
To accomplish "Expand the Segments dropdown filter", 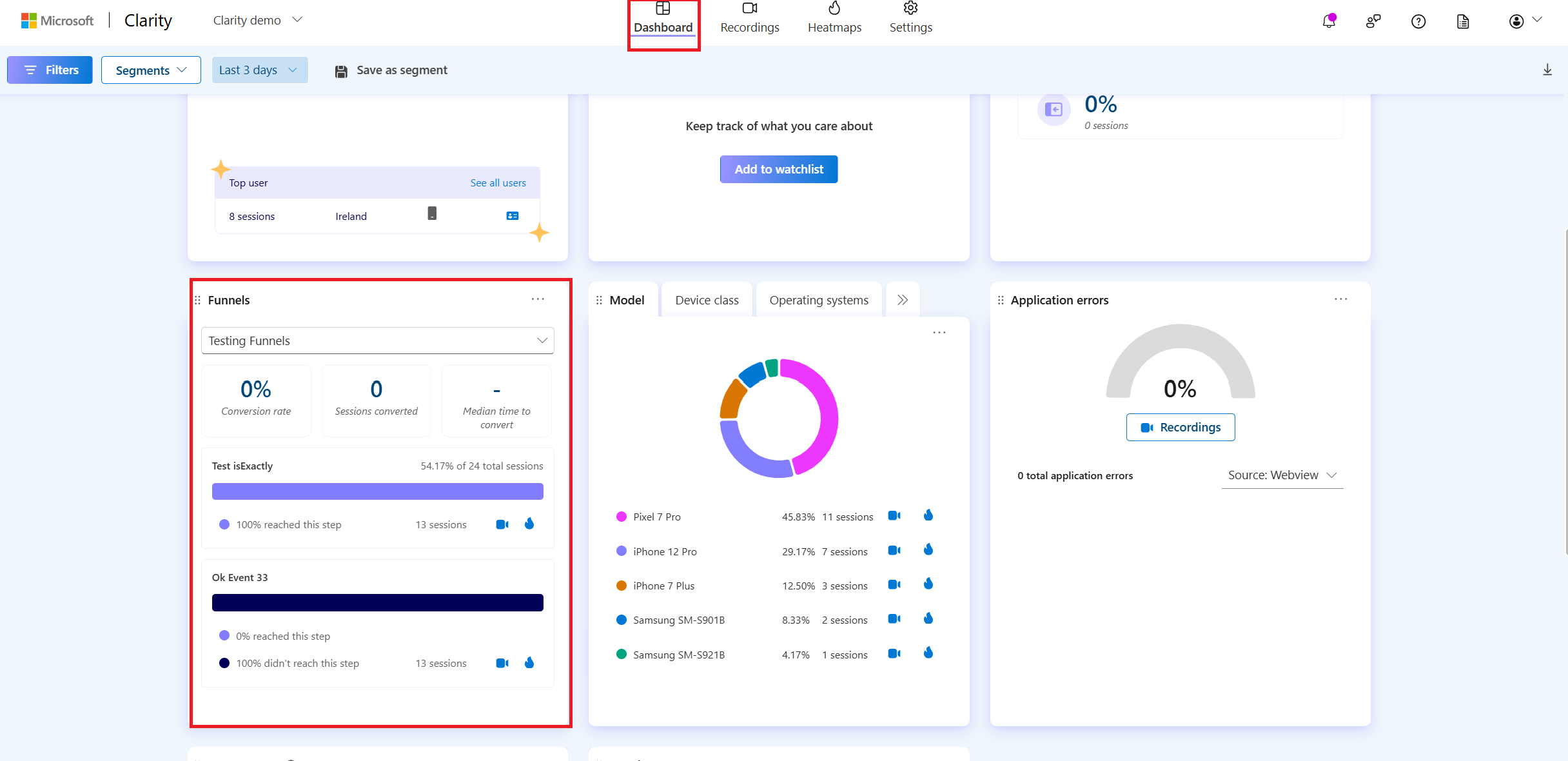I will (149, 70).
